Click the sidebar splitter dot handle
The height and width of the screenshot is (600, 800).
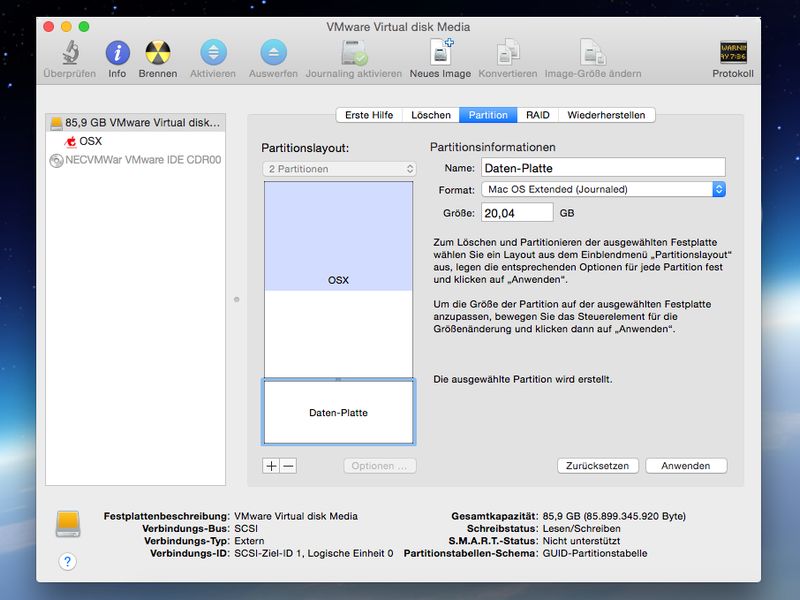click(x=237, y=299)
